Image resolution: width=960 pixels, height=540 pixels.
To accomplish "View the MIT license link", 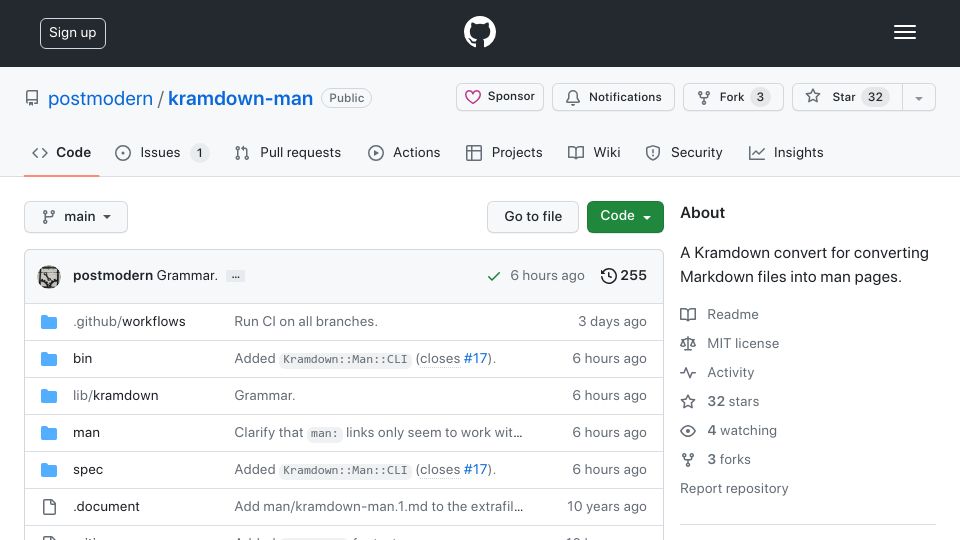I will [743, 343].
